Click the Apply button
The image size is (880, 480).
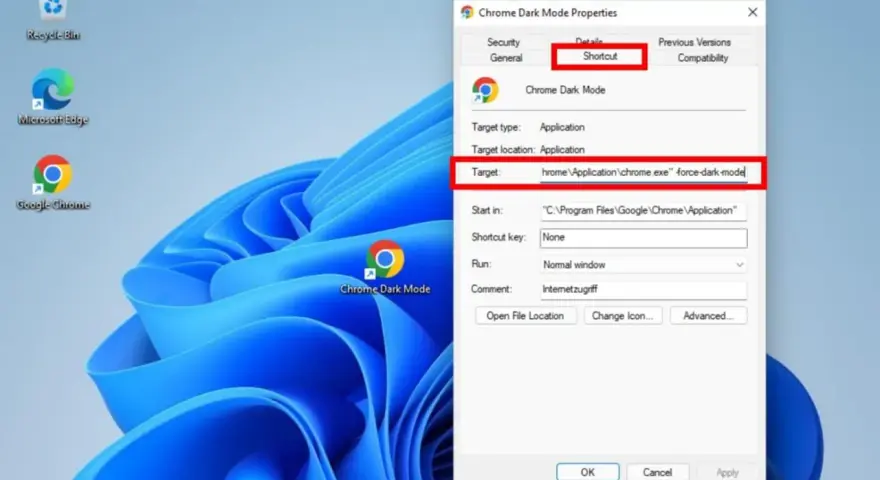pos(727,472)
